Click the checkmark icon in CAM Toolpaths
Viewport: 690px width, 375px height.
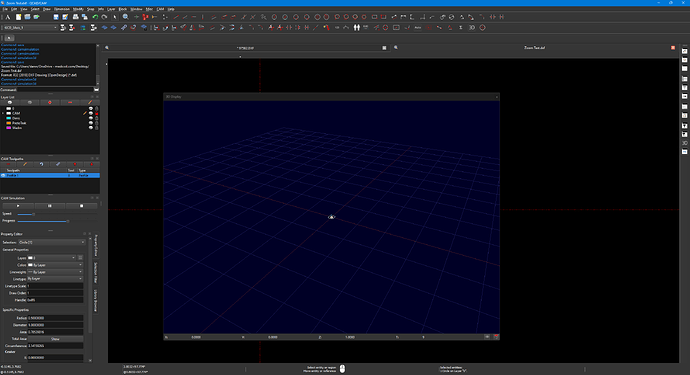click(58, 164)
